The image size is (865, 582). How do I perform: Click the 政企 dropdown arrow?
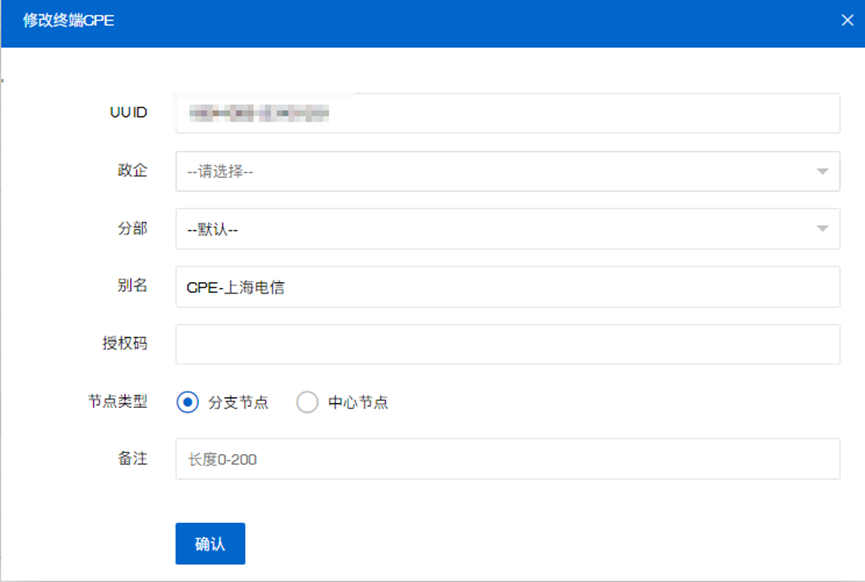[822, 172]
